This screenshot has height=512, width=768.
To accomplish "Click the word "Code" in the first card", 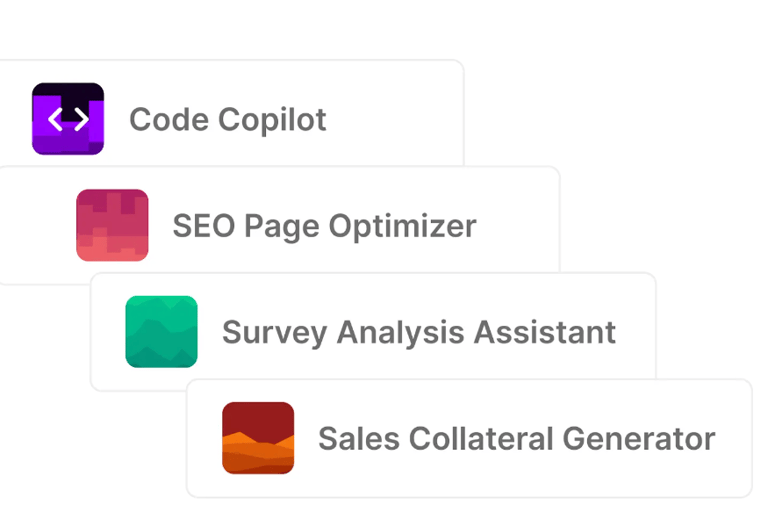I will click(x=169, y=120).
